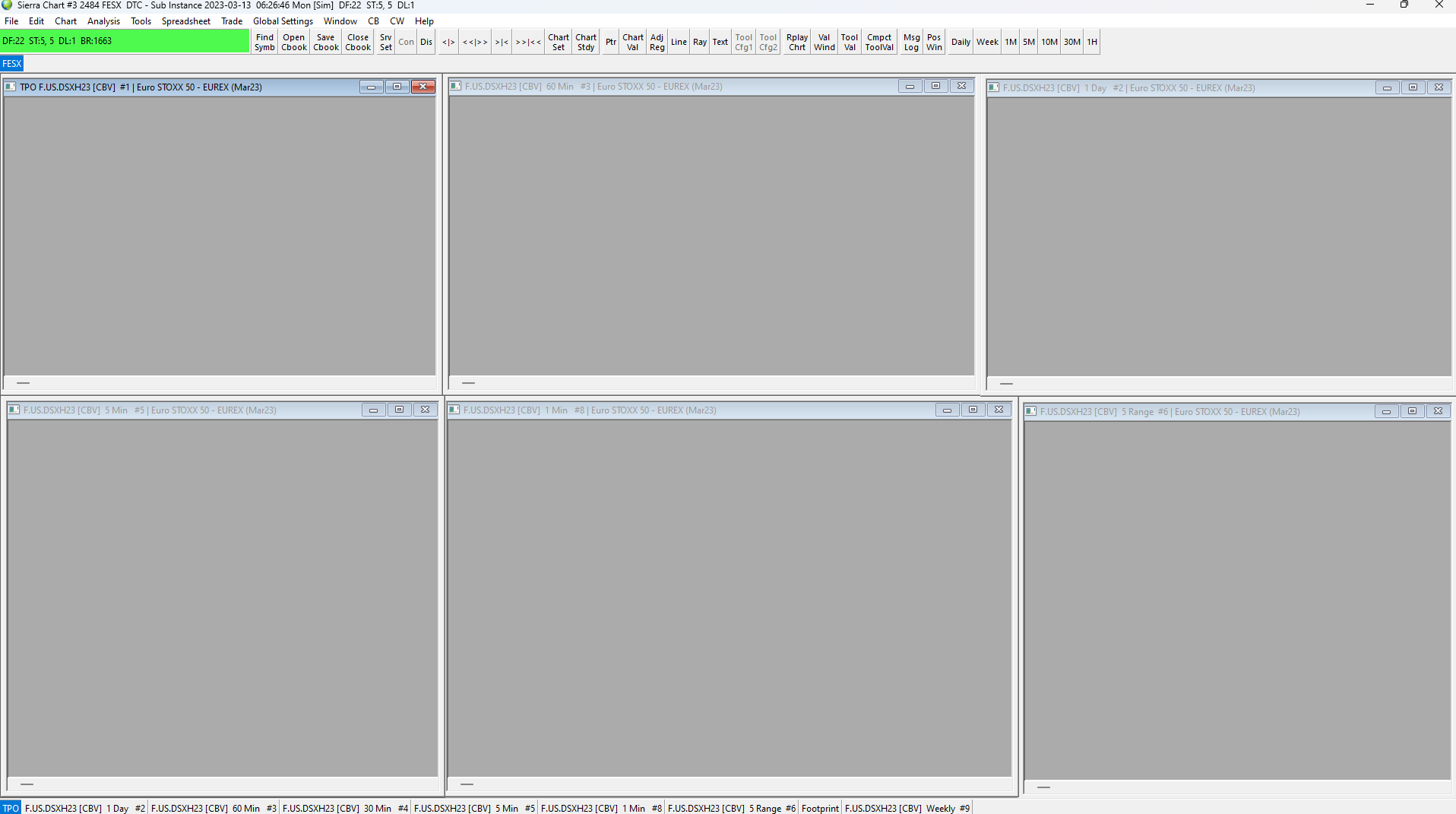Select the Line drawing tool

679,42
